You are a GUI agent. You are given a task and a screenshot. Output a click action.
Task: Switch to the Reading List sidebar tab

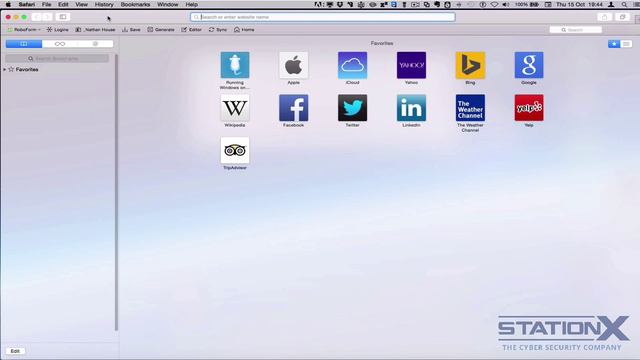click(x=60, y=44)
